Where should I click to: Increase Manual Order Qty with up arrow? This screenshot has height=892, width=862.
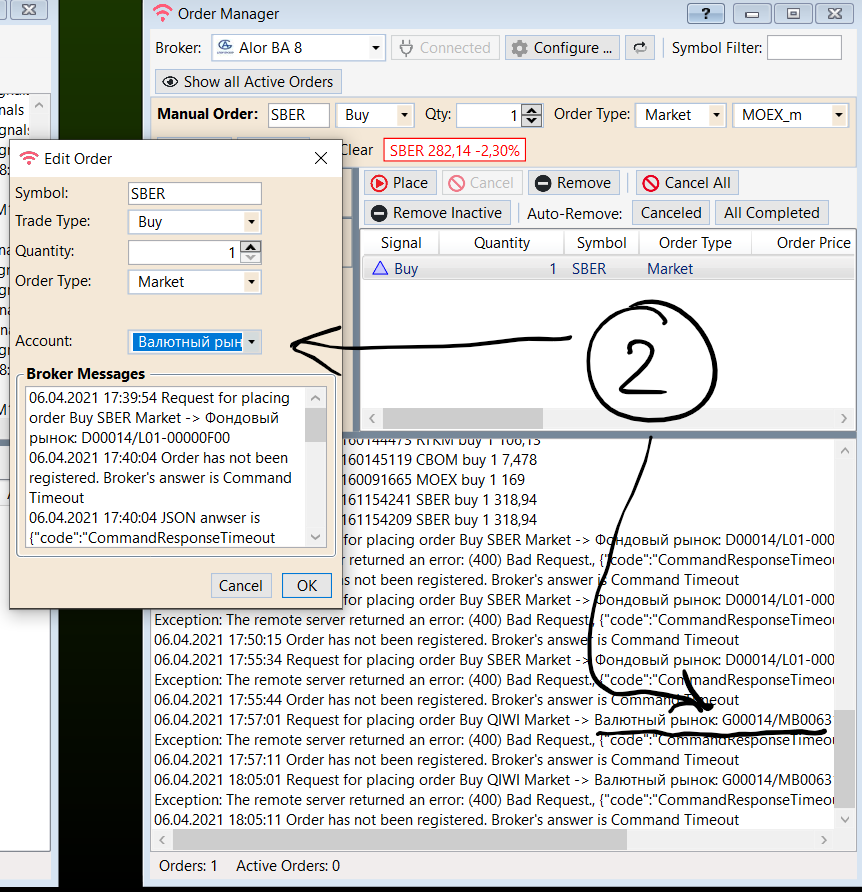point(531,110)
